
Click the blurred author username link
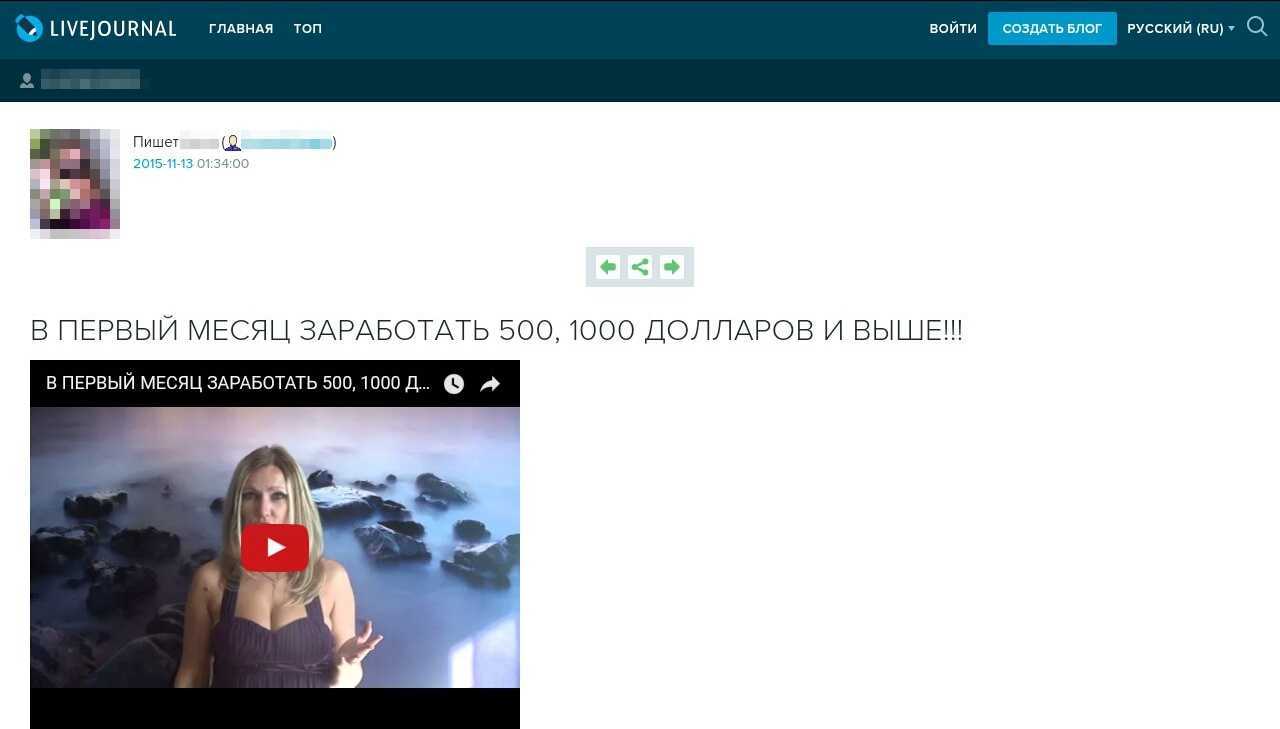pos(287,143)
